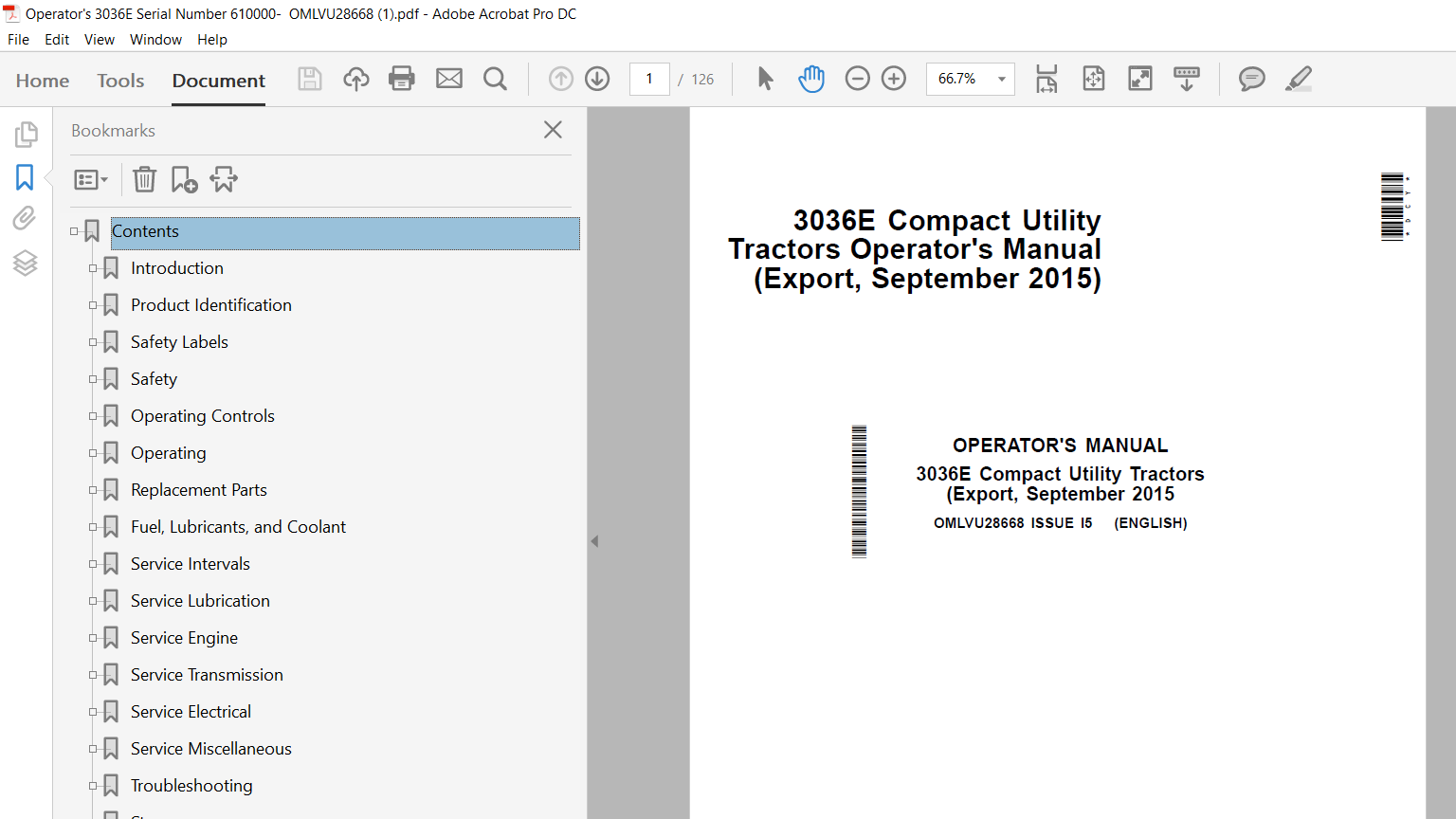Go to Service Lubrication bookmark
This screenshot has width=1456, height=819.
coord(200,601)
